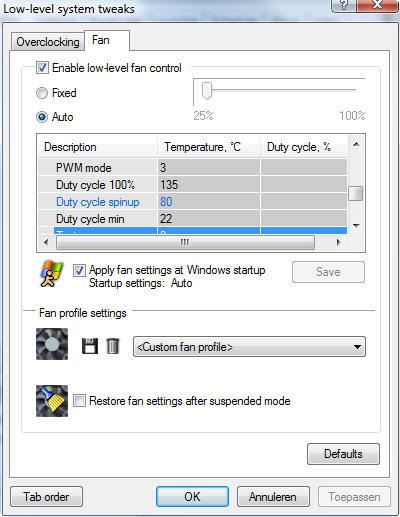Click the horizontal scroll right arrow
The width and height of the screenshot is (400, 517).
339,242
